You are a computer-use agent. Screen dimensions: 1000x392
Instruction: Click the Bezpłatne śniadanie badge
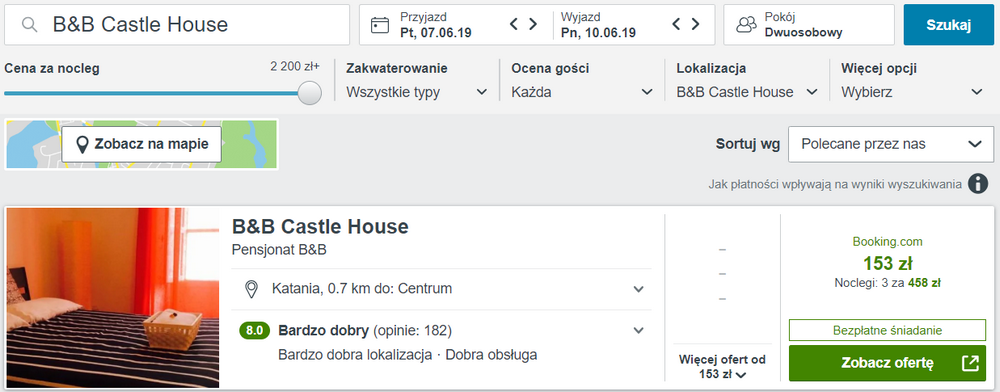[x=887, y=330]
